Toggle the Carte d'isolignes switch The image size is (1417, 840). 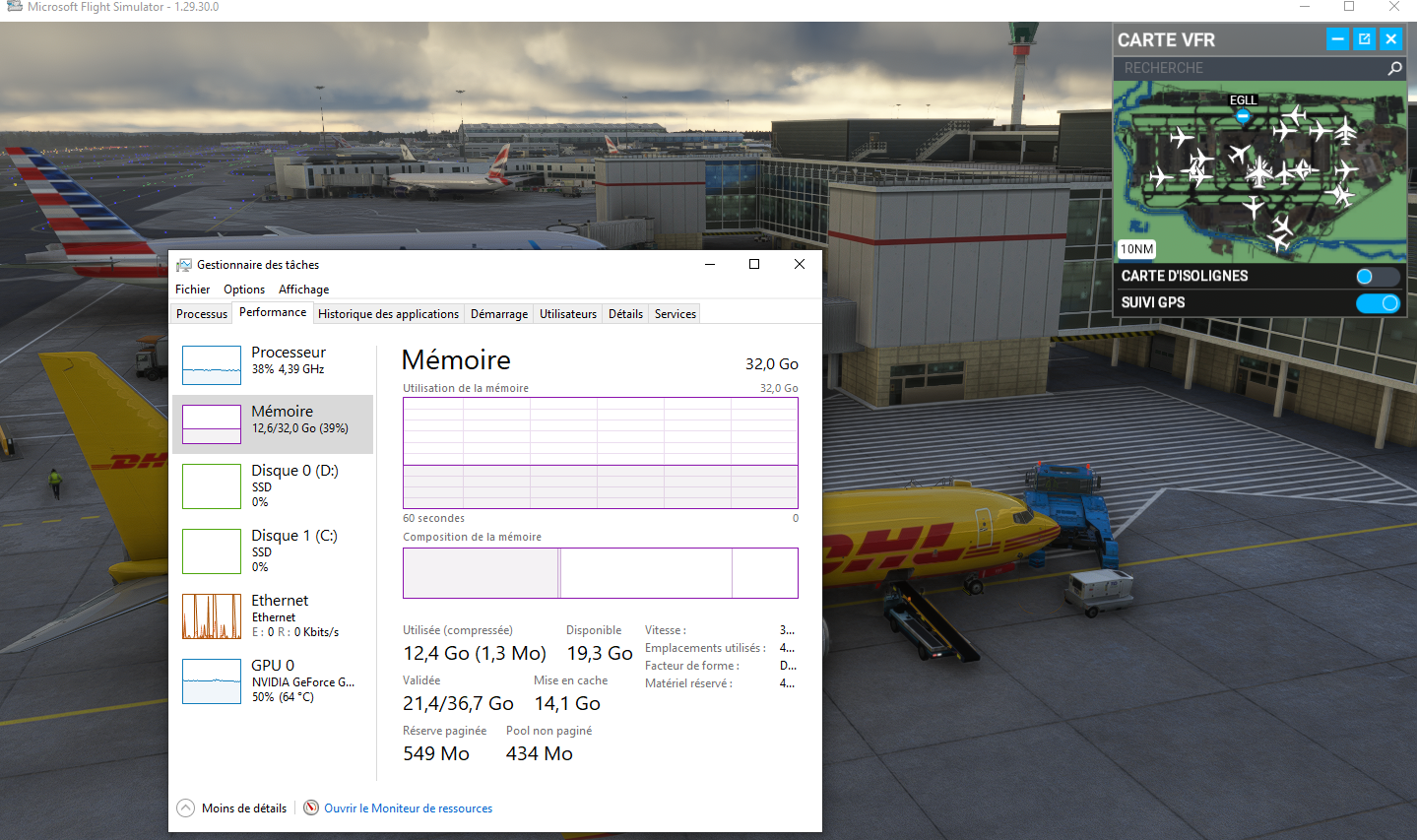[1377, 277]
